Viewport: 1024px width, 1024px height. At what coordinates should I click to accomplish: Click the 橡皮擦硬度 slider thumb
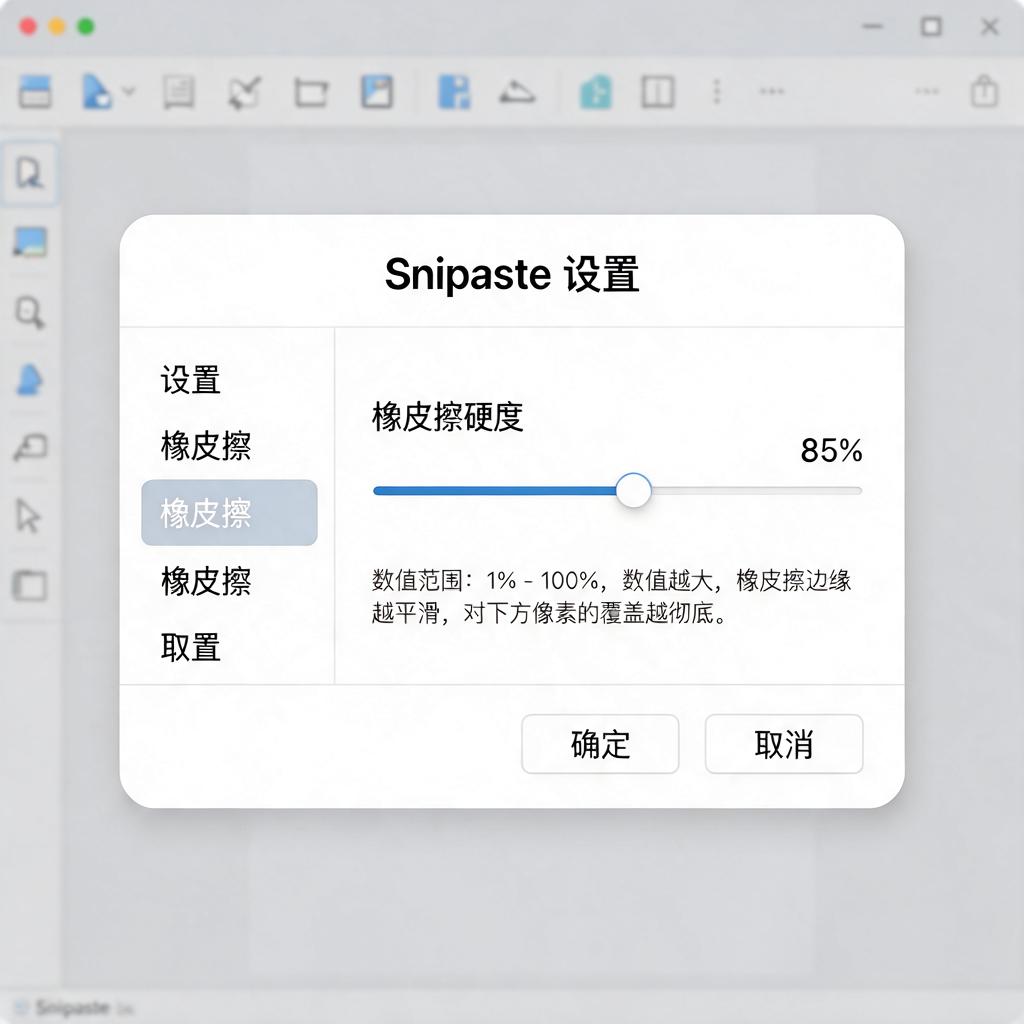[633, 490]
